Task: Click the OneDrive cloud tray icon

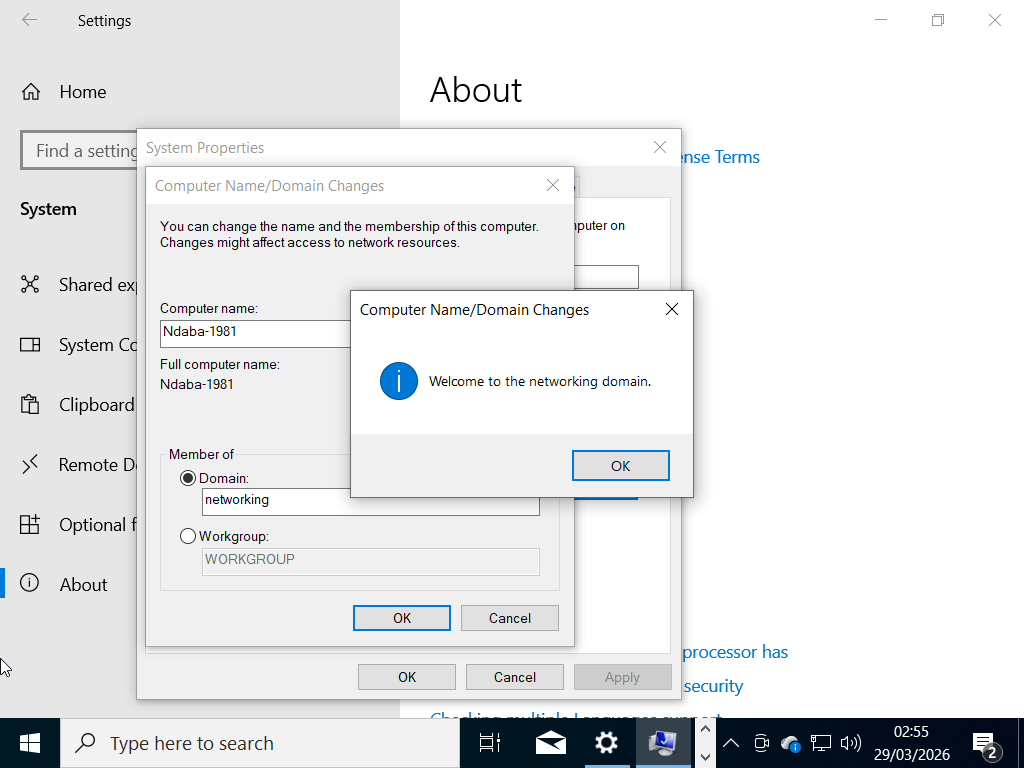Action: (791, 743)
